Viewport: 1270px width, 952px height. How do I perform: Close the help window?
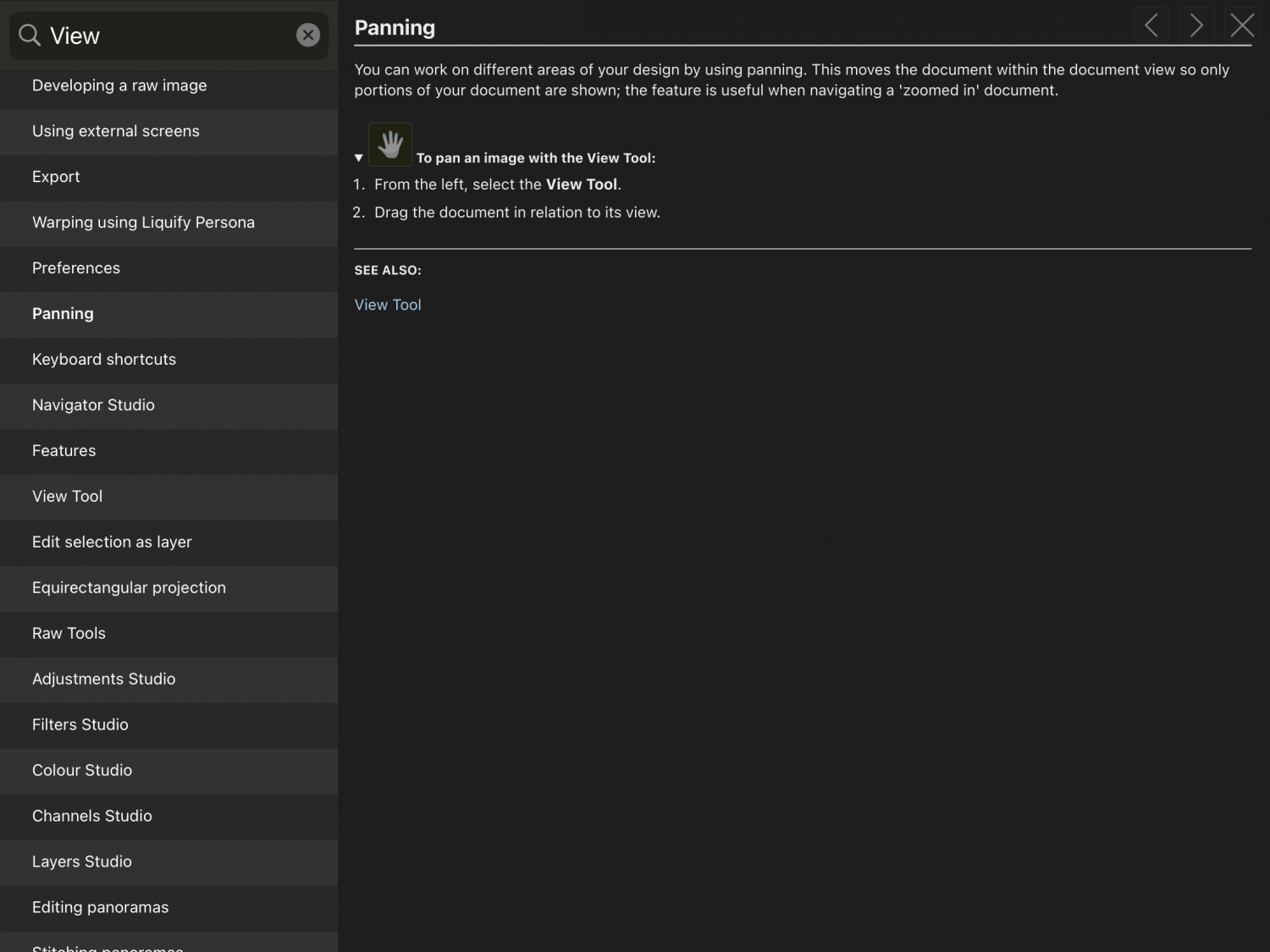(x=1242, y=25)
